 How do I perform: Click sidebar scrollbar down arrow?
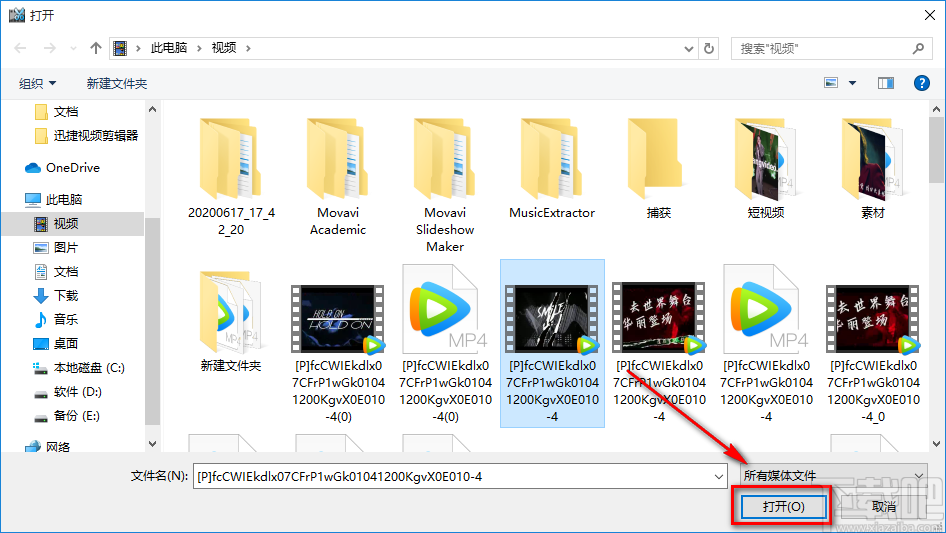click(152, 444)
